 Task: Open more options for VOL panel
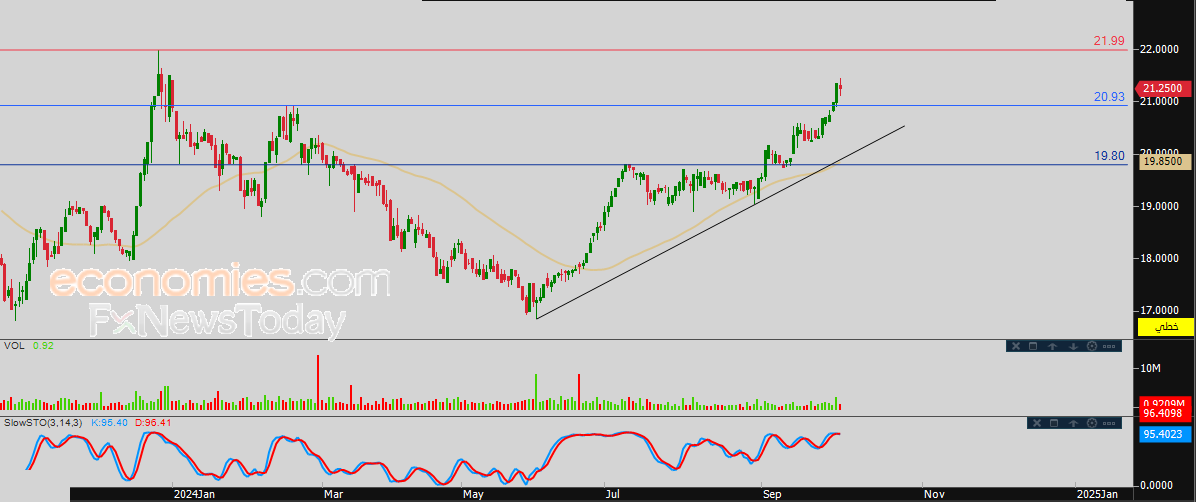click(x=1109, y=346)
